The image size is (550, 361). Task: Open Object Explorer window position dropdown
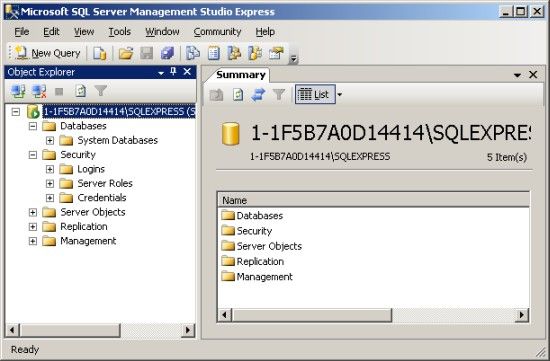coord(161,73)
